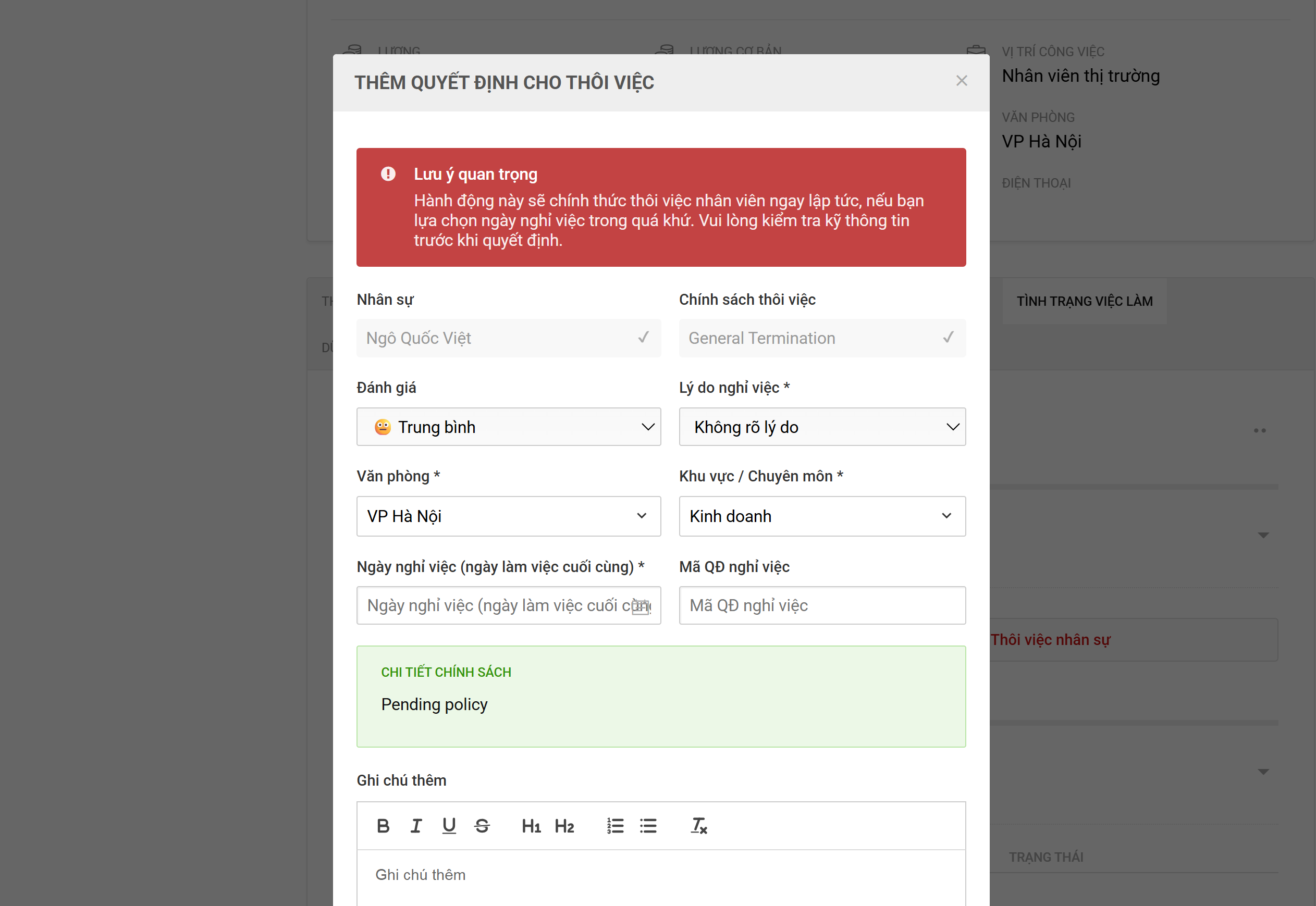Expand the Văn phòng office dropdown
1316x906 pixels.
coord(508,516)
